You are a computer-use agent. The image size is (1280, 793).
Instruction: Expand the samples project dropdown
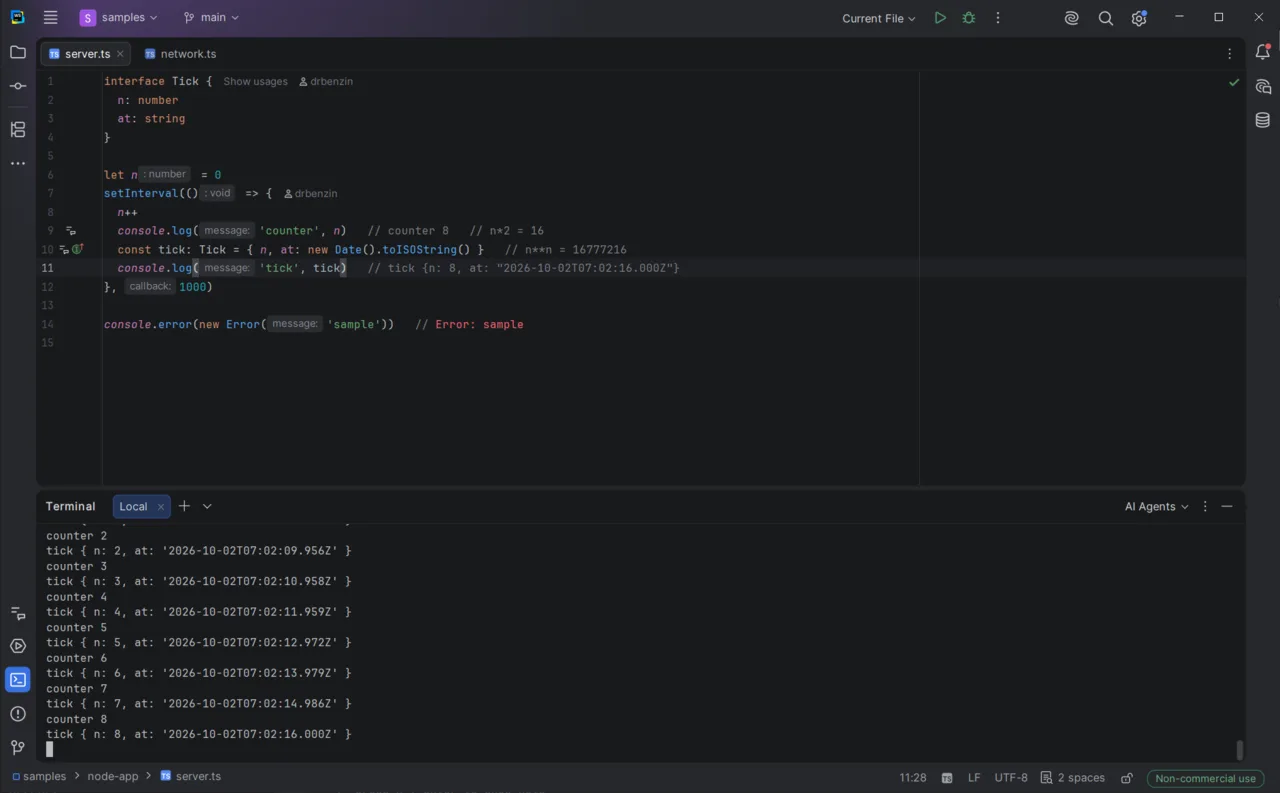pyautogui.click(x=119, y=18)
